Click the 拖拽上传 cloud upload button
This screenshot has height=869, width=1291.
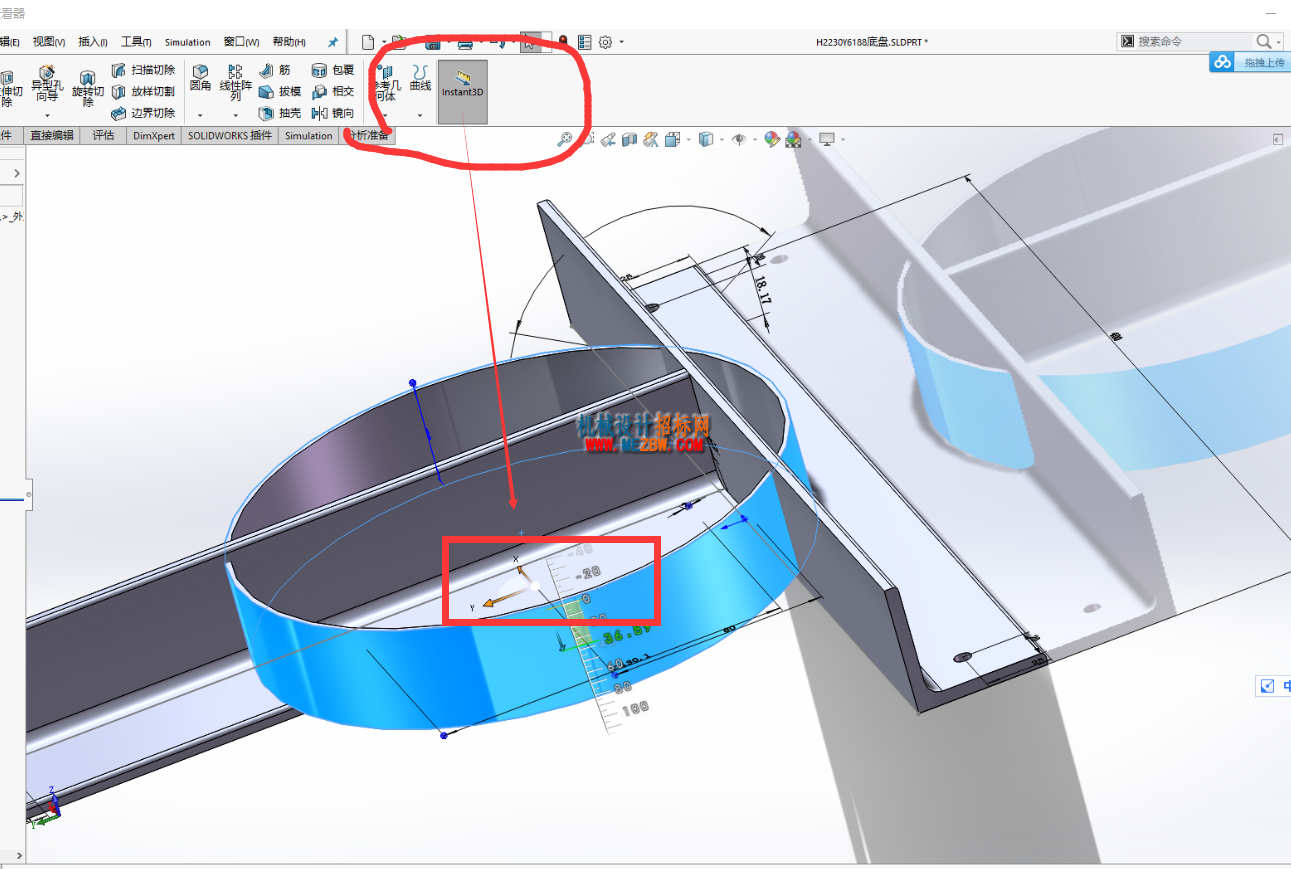coord(1250,62)
